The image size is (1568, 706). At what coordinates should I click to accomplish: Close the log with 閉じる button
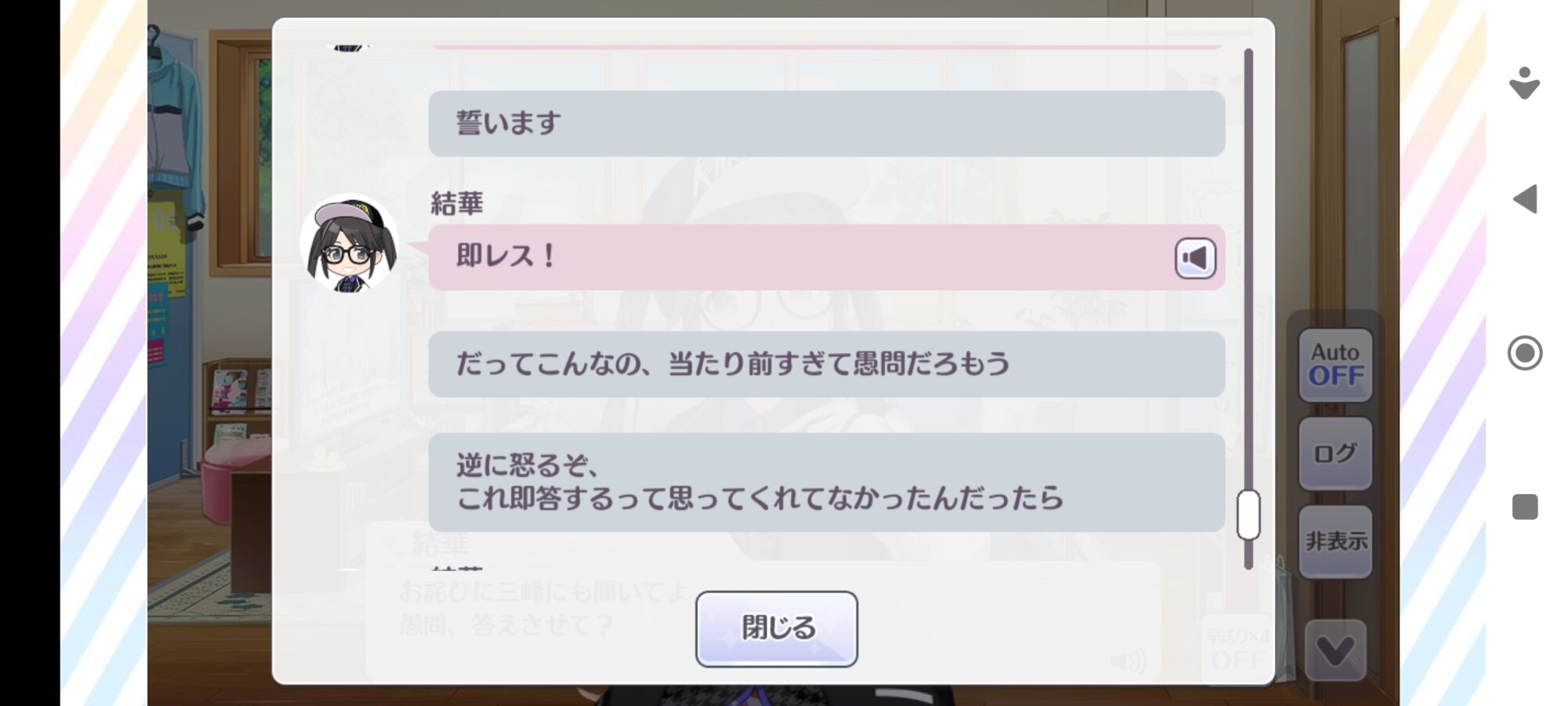(x=776, y=628)
